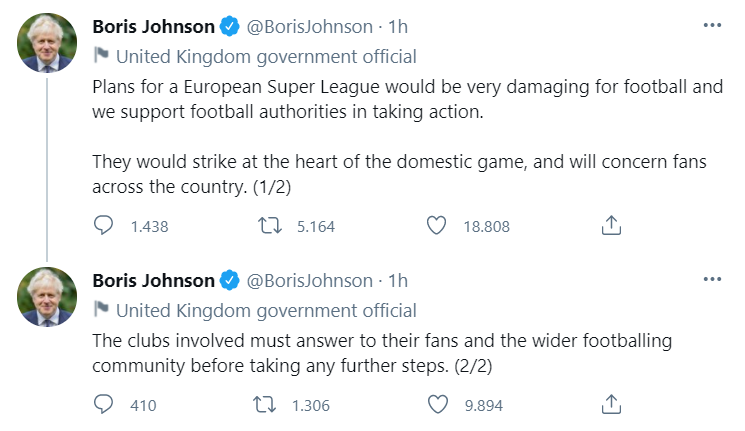Open Boris Johnson name link in first tweet
This screenshot has width=745, height=431.
coord(153,27)
